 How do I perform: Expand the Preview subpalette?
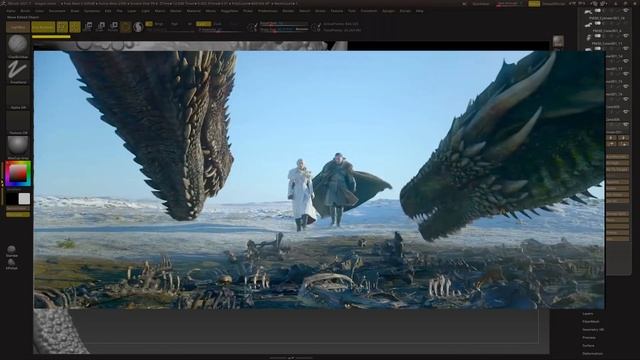click(x=589, y=338)
